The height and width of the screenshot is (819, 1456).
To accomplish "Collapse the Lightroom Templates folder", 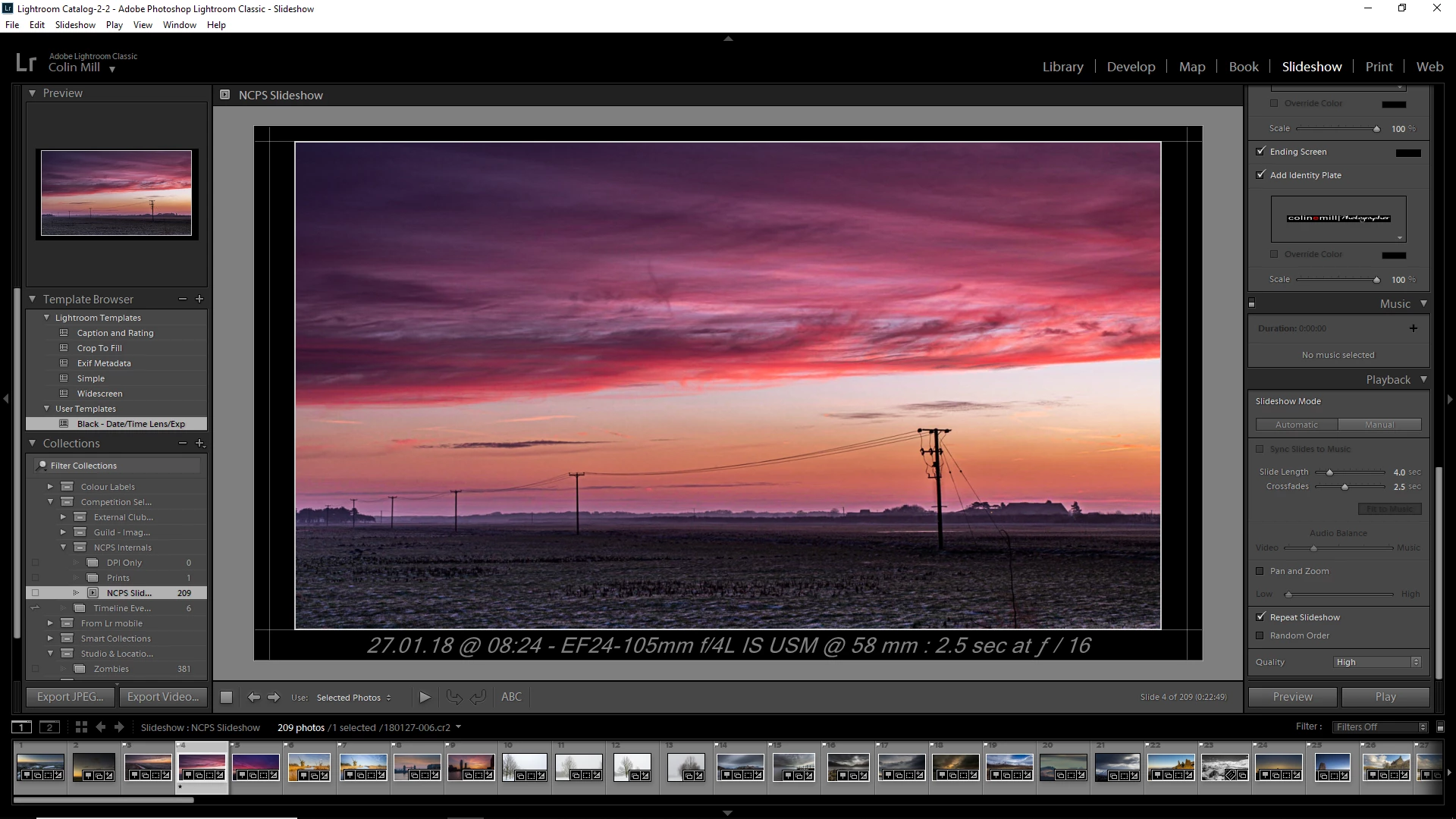I will (x=47, y=318).
